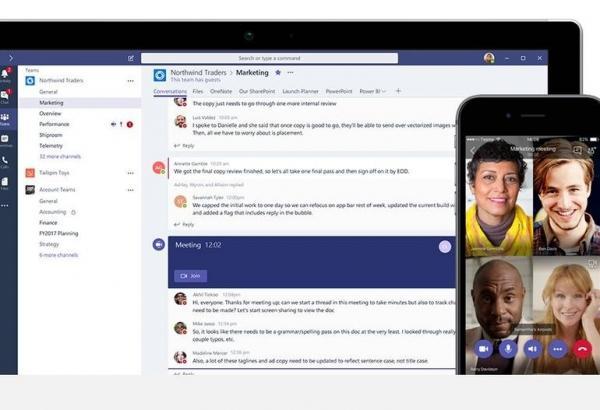Image resolution: width=600 pixels, height=410 pixels.
Task: Click the search or type a command box
Action: (270, 58)
